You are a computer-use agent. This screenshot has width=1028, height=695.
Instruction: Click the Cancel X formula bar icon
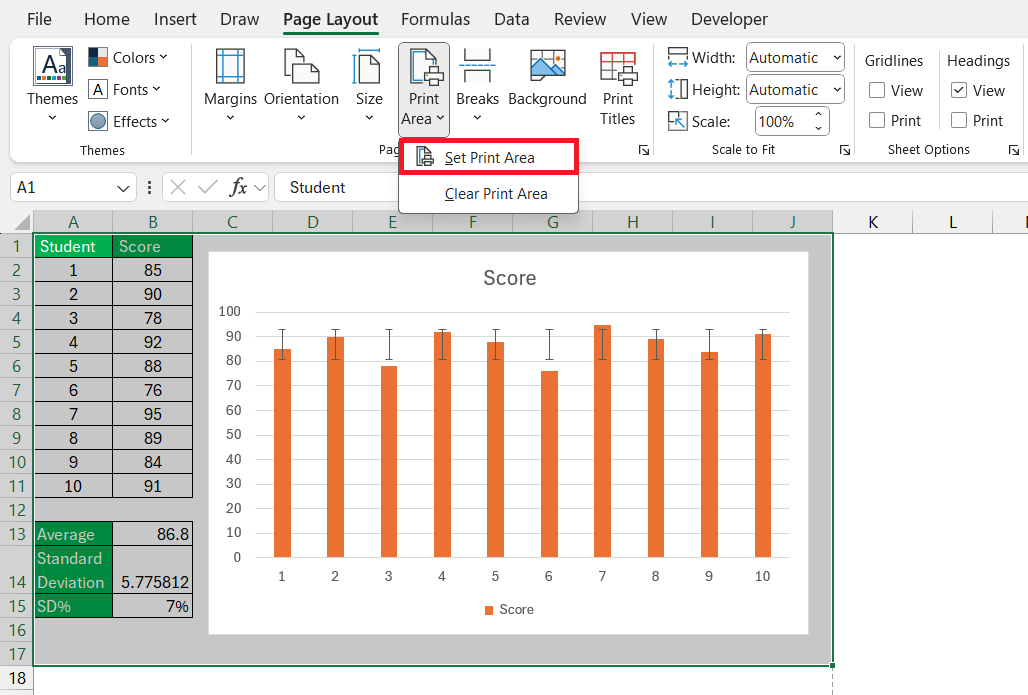(x=178, y=188)
